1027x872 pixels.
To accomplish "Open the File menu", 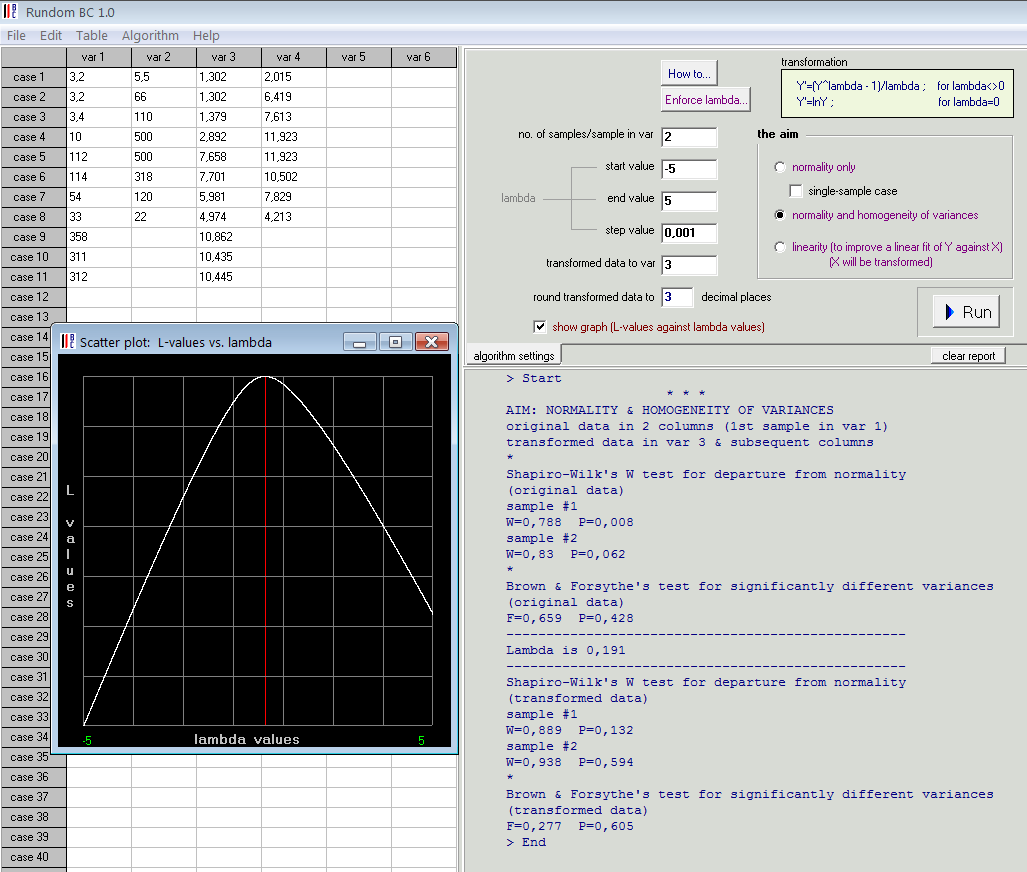I will click(16, 36).
